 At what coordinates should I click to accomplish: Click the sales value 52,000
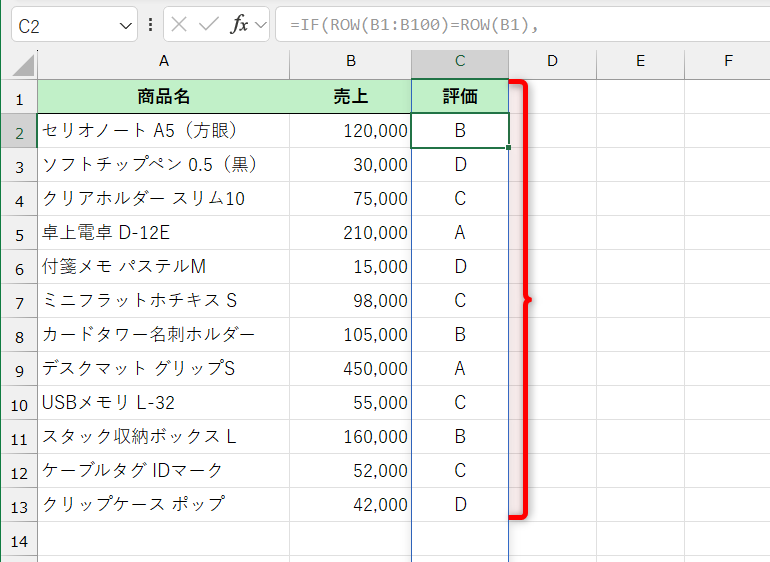tap(351, 470)
